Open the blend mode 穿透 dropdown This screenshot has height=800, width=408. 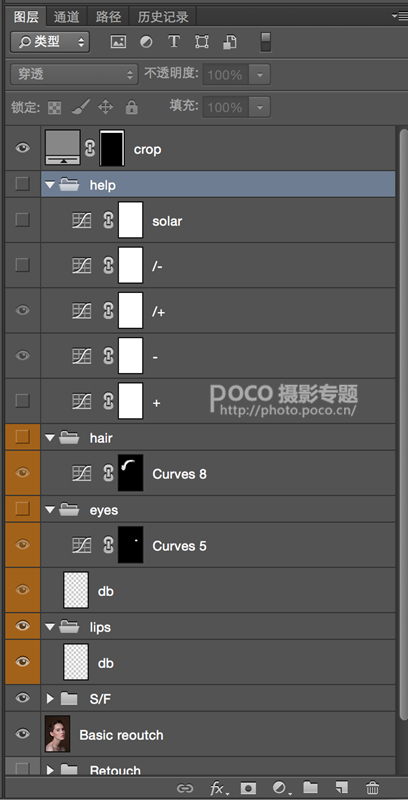coord(74,74)
